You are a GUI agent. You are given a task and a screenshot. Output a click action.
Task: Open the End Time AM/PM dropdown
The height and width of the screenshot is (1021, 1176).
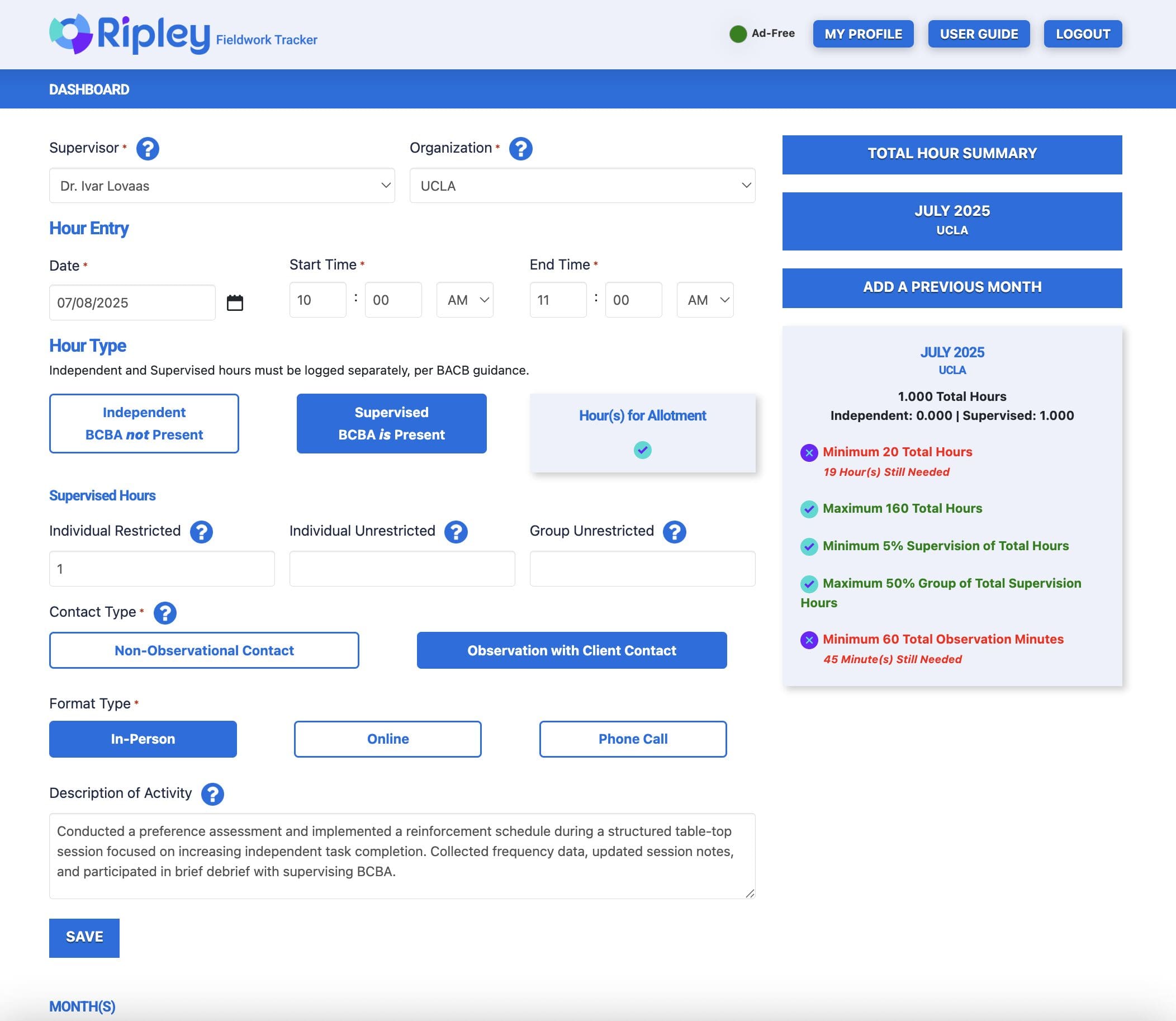[x=705, y=300]
